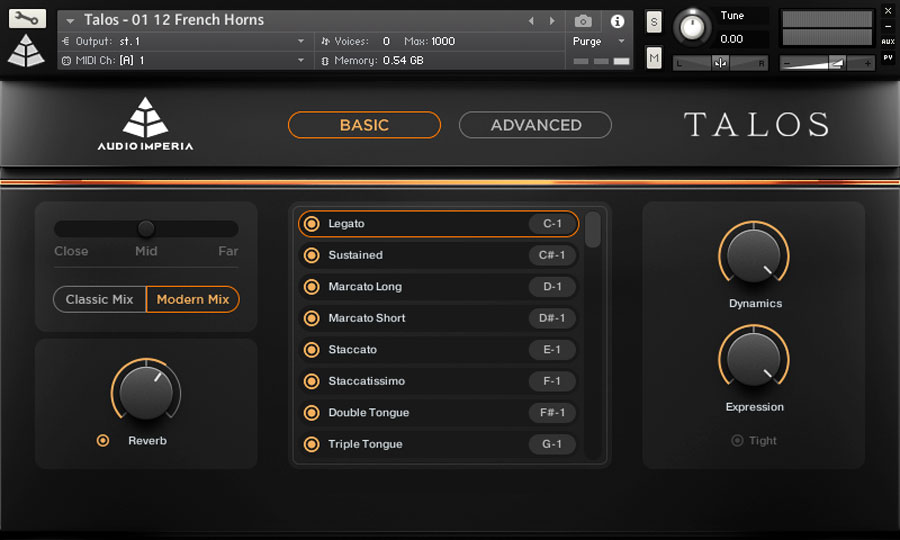Solo the instrument with the S button
Viewport: 900px width, 540px height.
[x=654, y=22]
